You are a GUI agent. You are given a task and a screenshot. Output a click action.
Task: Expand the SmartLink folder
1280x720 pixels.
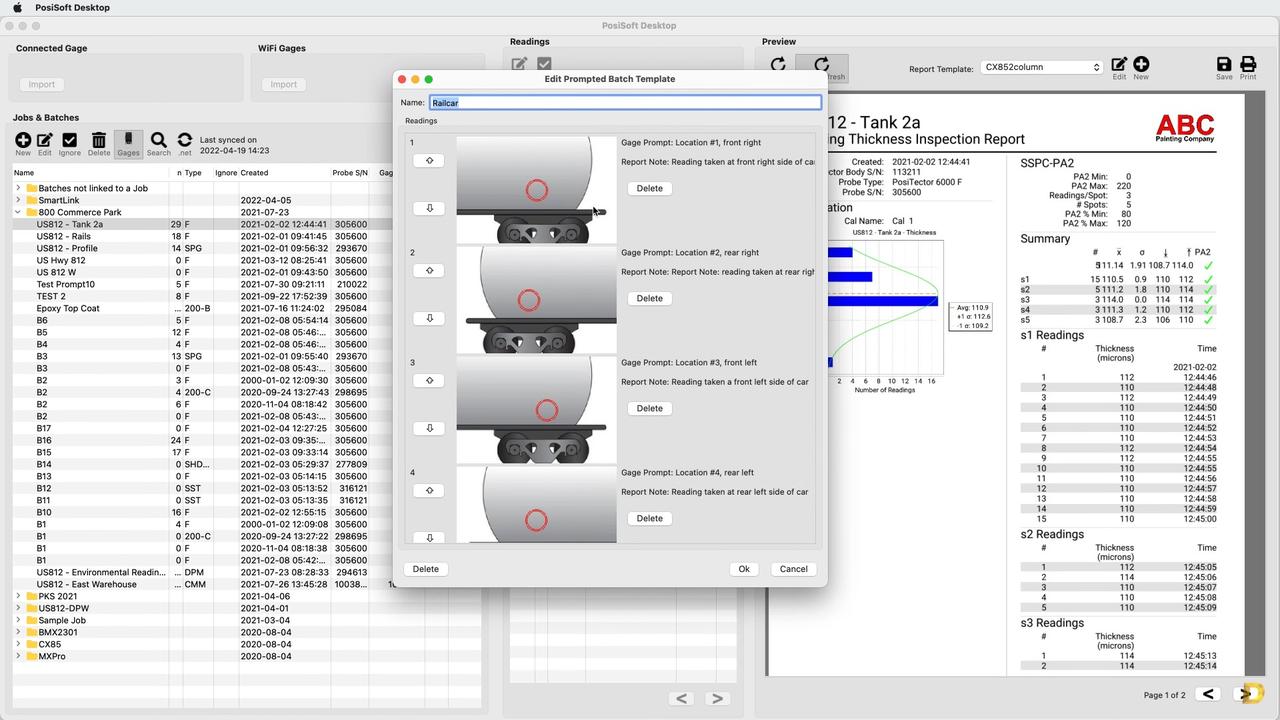point(18,200)
